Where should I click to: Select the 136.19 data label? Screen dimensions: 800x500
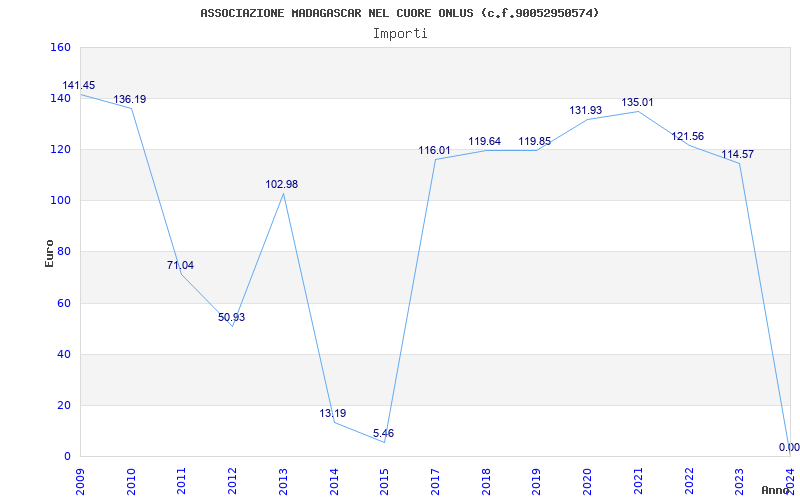tap(130, 99)
